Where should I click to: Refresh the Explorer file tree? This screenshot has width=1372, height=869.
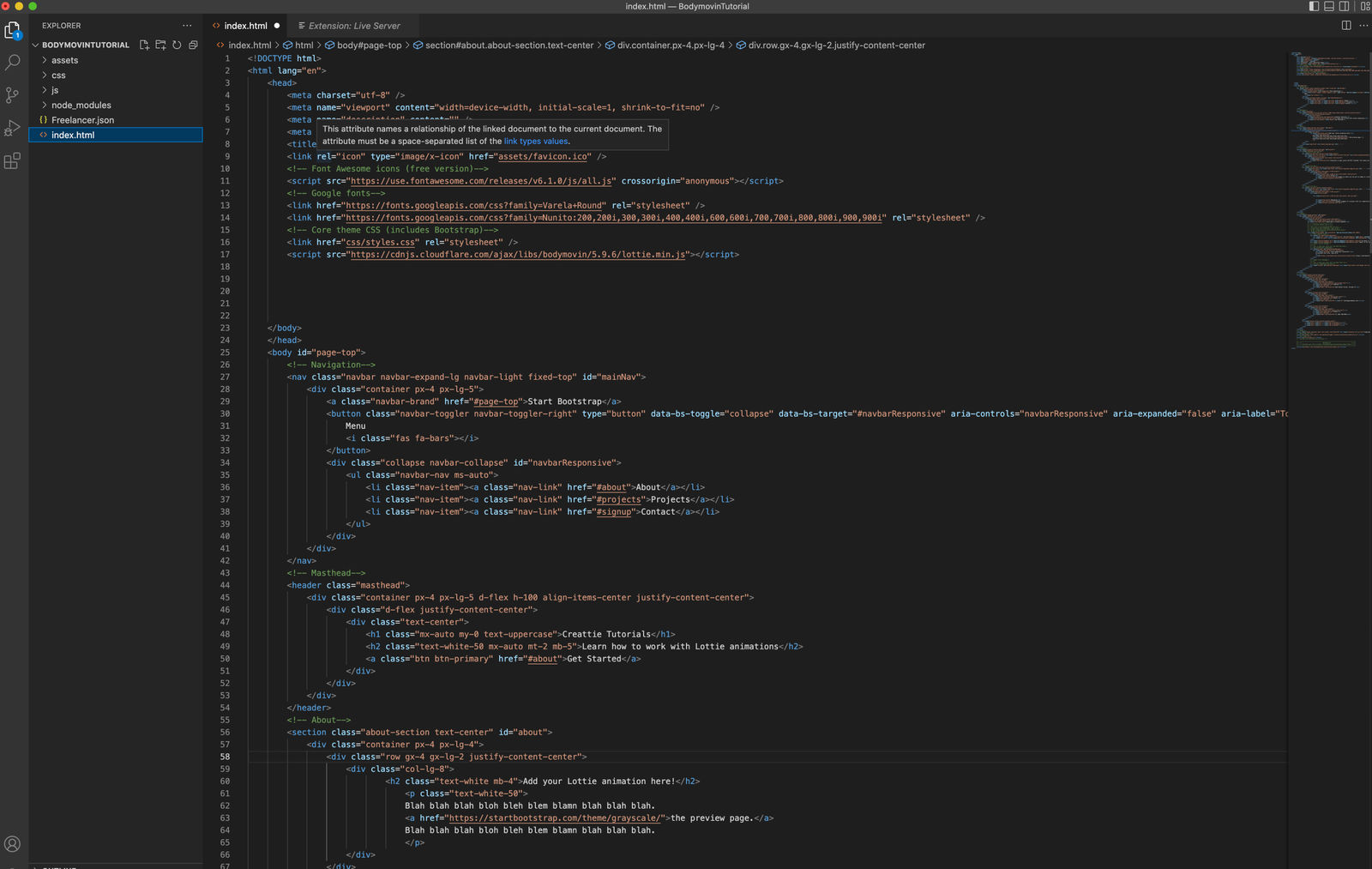[x=177, y=45]
